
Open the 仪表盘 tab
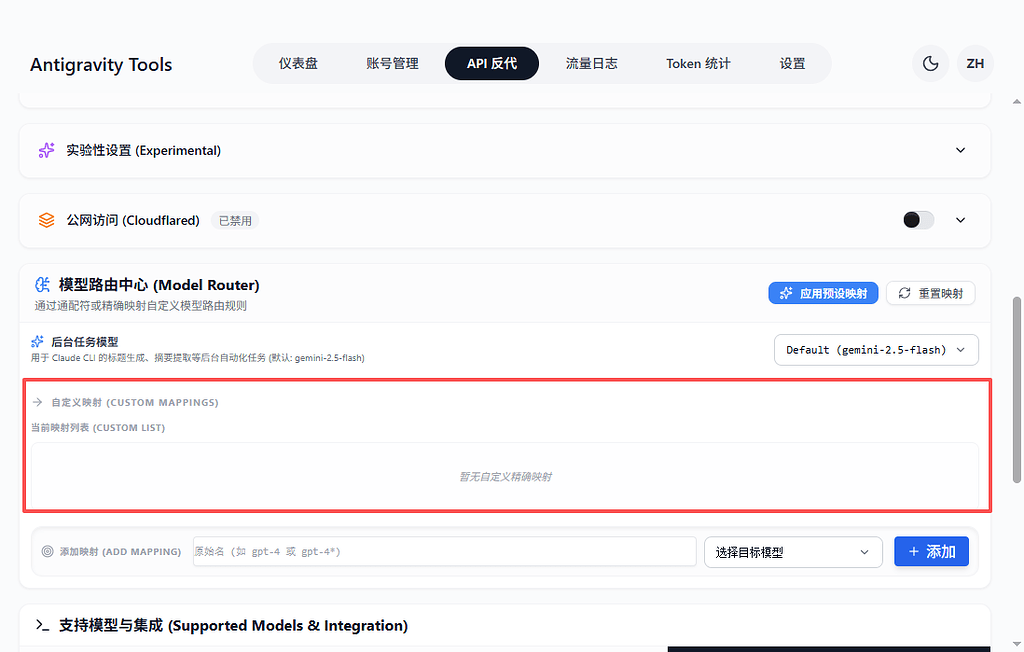click(x=298, y=63)
